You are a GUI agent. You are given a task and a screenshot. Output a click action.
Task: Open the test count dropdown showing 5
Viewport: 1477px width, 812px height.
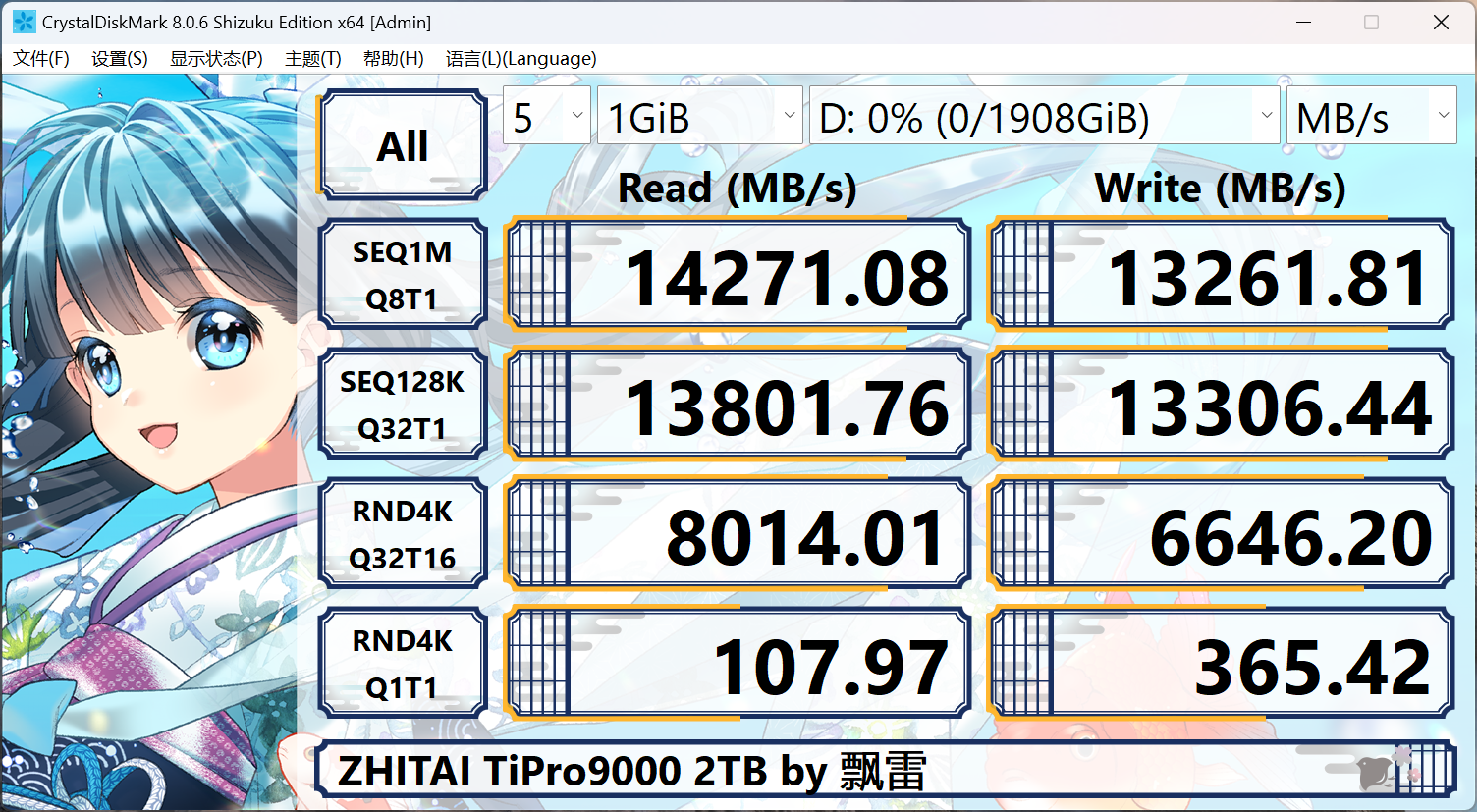546,115
